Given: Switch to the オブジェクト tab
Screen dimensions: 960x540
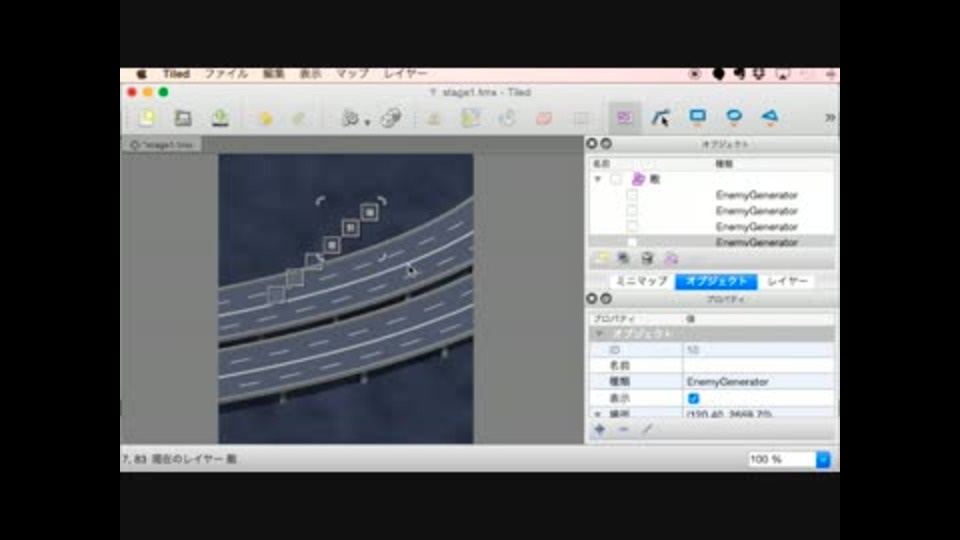Looking at the screenshot, I should point(716,281).
